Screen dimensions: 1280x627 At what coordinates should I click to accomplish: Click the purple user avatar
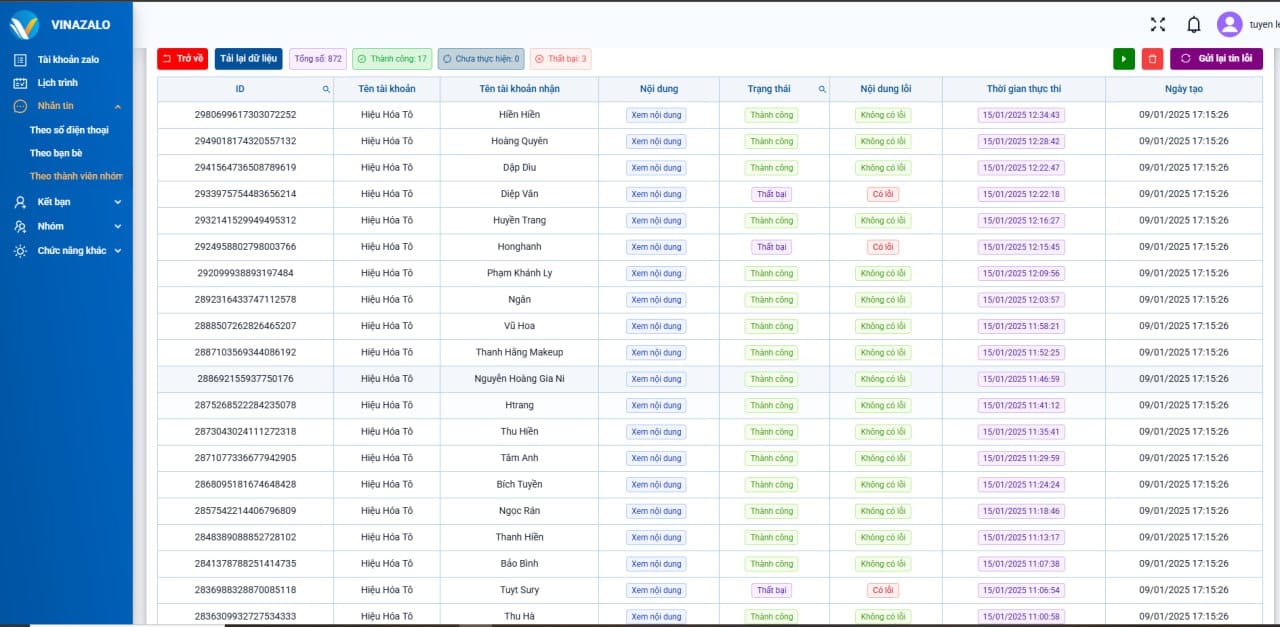(x=1229, y=25)
